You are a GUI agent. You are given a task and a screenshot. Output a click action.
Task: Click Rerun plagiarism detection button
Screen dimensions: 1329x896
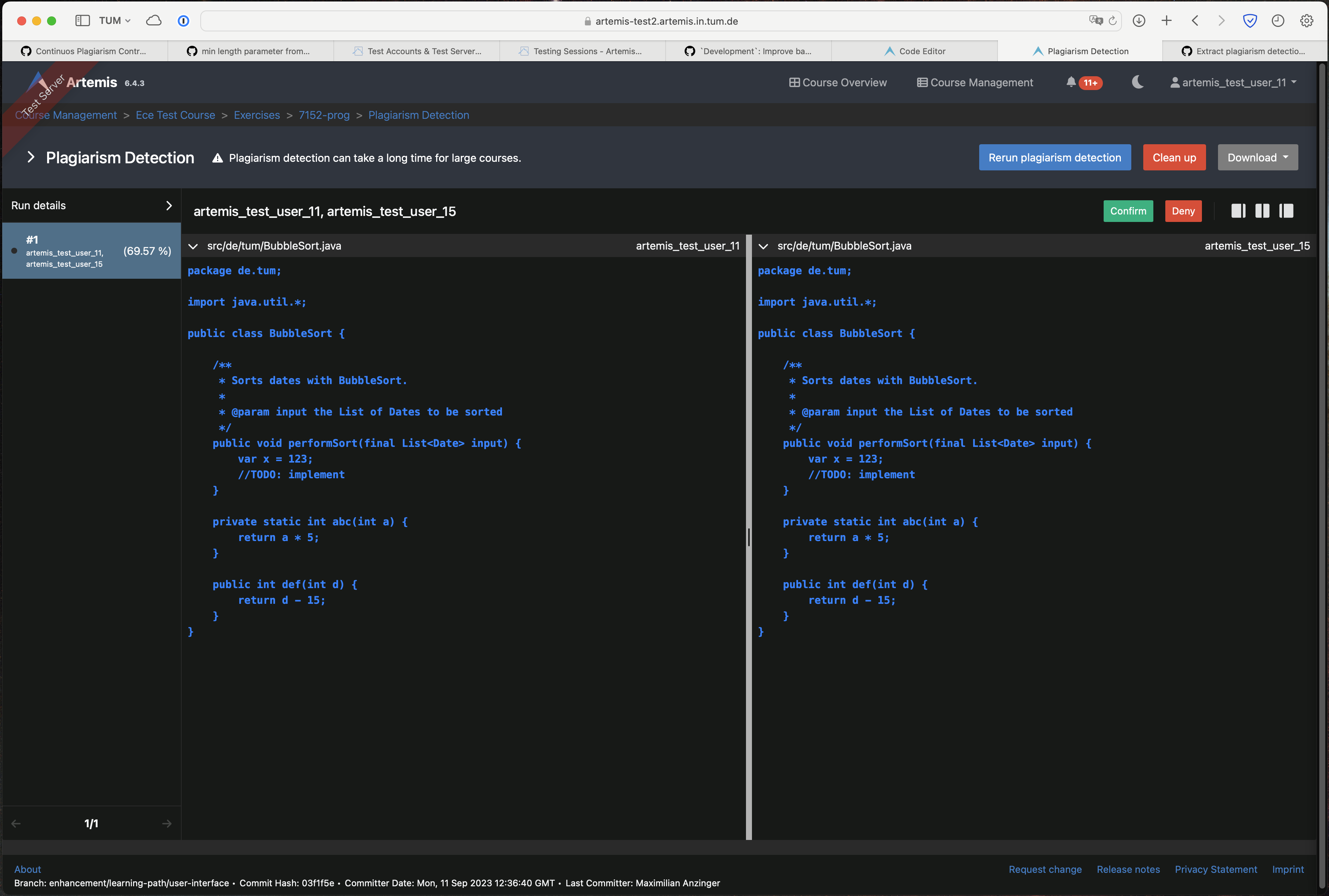point(1055,158)
